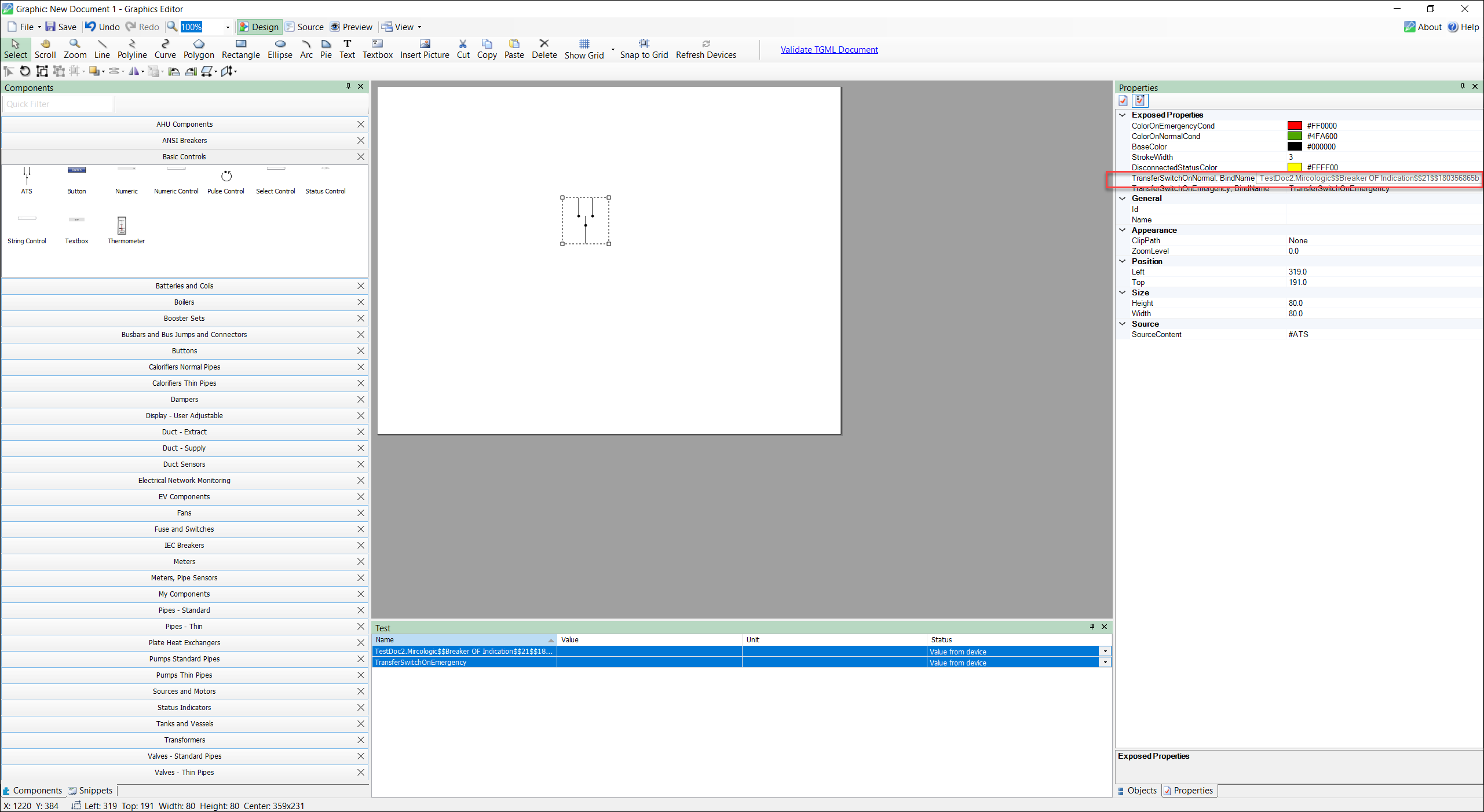Open the zoom percentage dropdown
This screenshot has width=1484, height=812.
228,27
